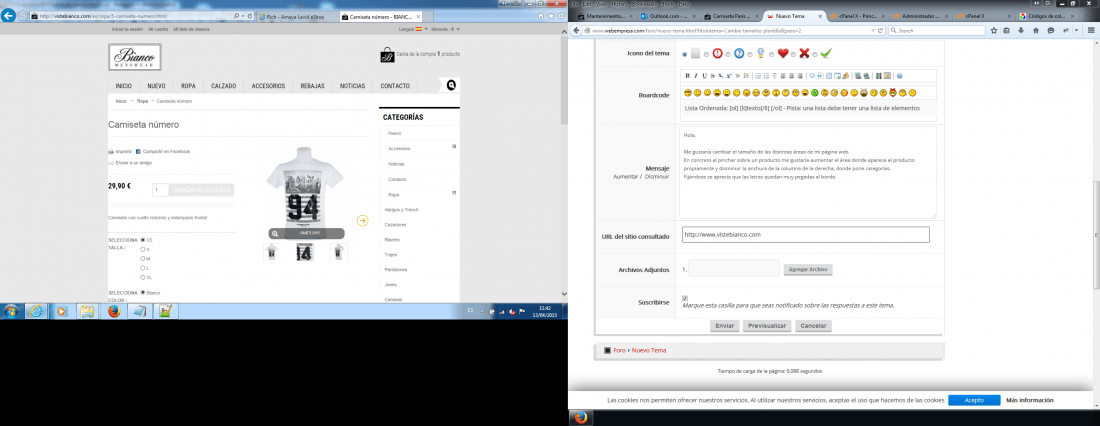Open Más información cookies link
Image resolution: width=1100 pixels, height=426 pixels.
1029,400
